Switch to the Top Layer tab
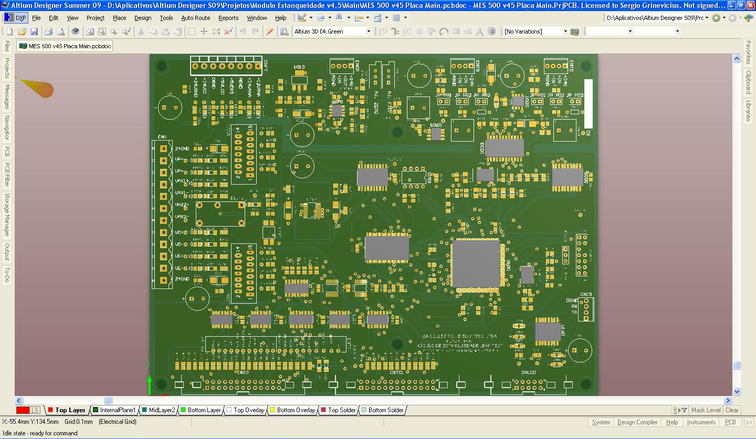This screenshot has width=756, height=439. [67, 410]
